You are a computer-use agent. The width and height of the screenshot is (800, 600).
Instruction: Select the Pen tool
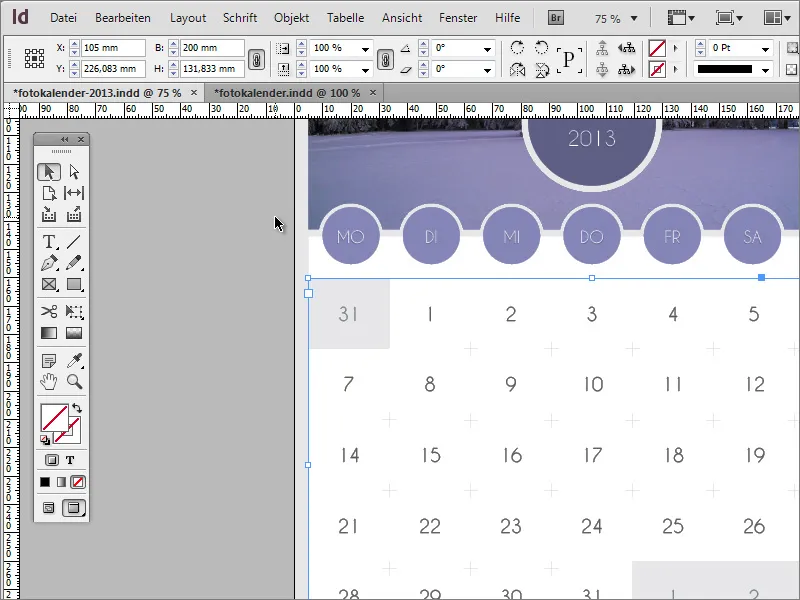pos(49,263)
